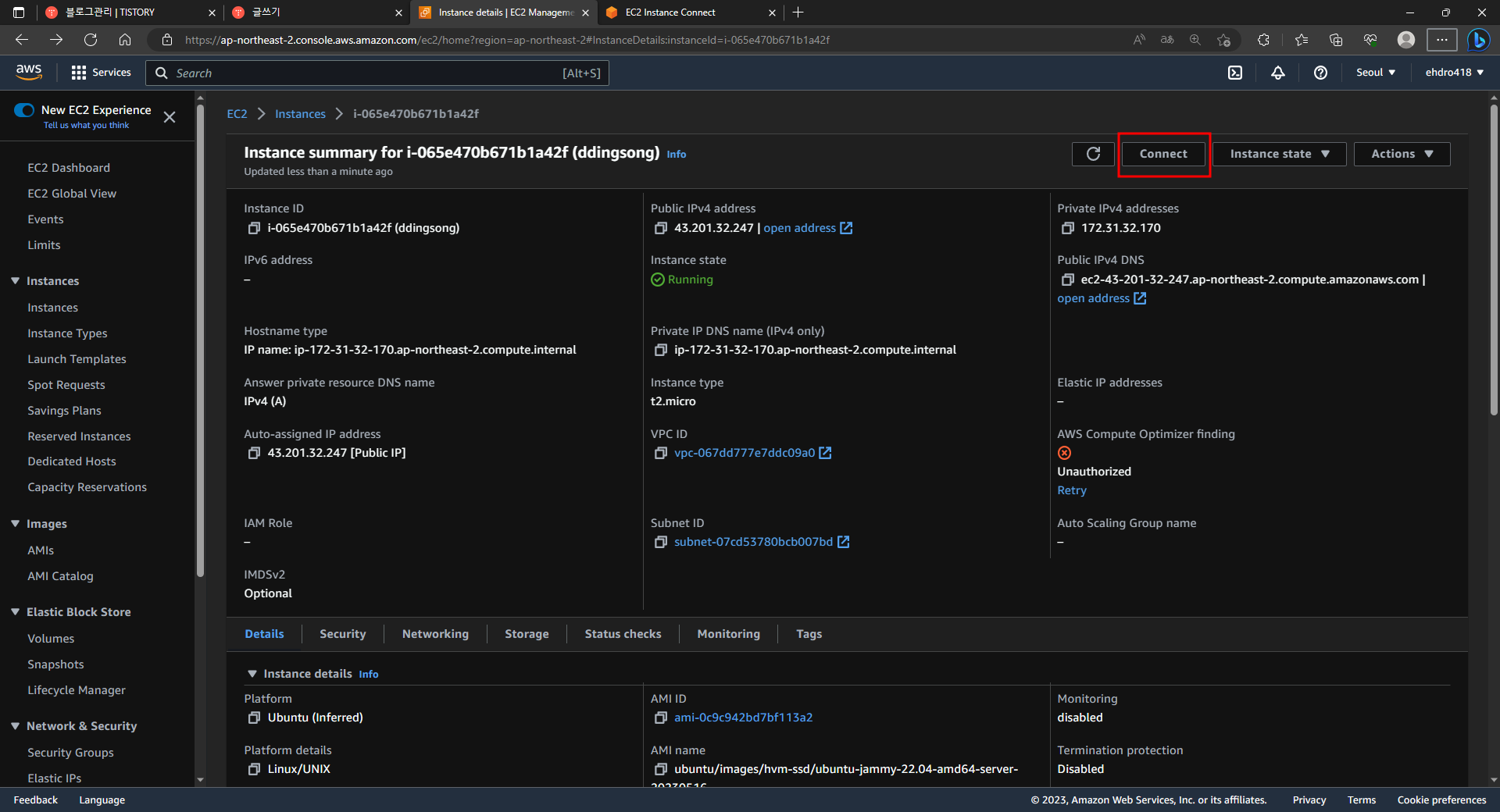Copy the Subnet ID
The width and height of the screenshot is (1500, 812).
(x=660, y=542)
